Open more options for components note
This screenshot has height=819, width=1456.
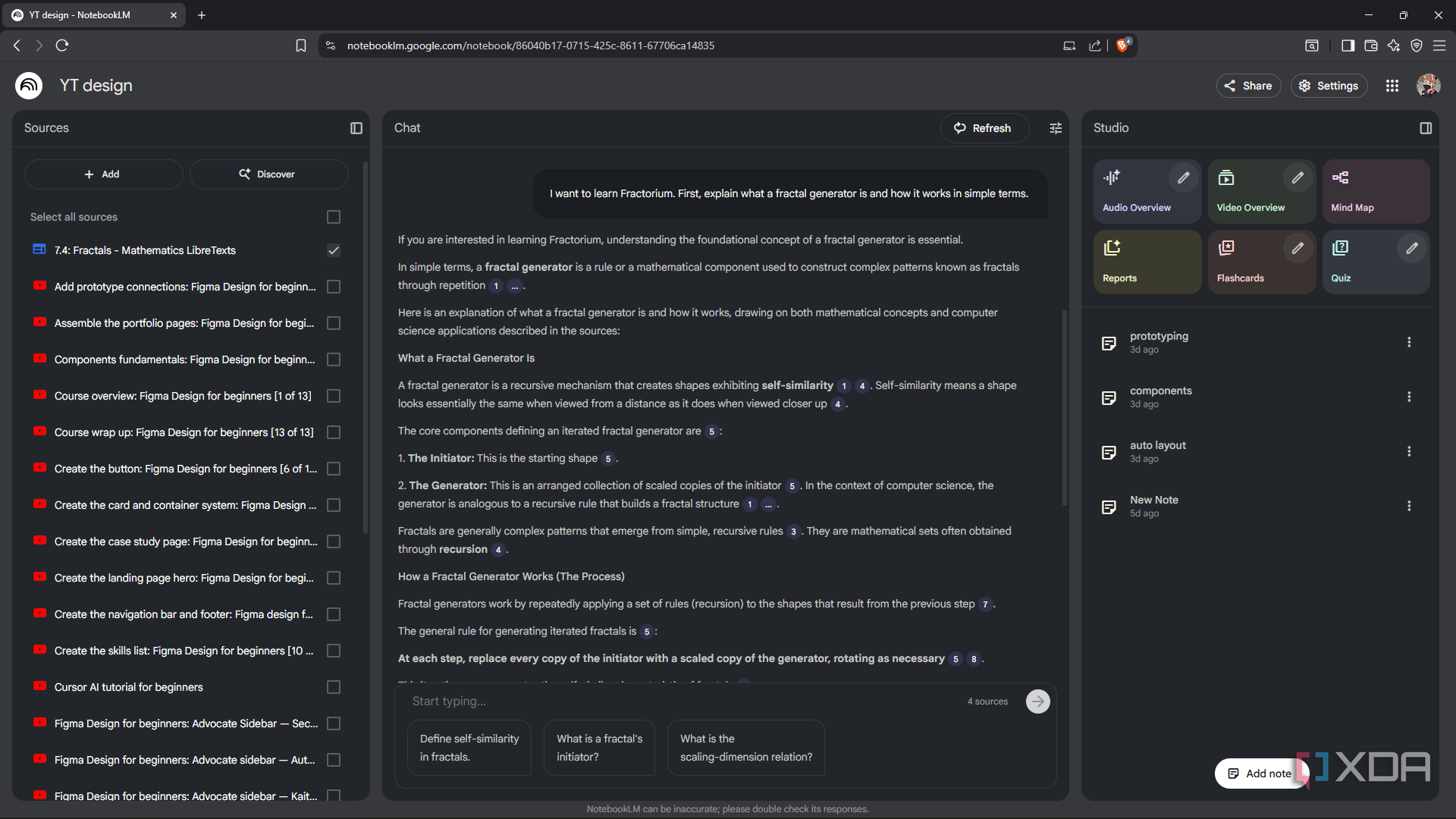coord(1409,397)
